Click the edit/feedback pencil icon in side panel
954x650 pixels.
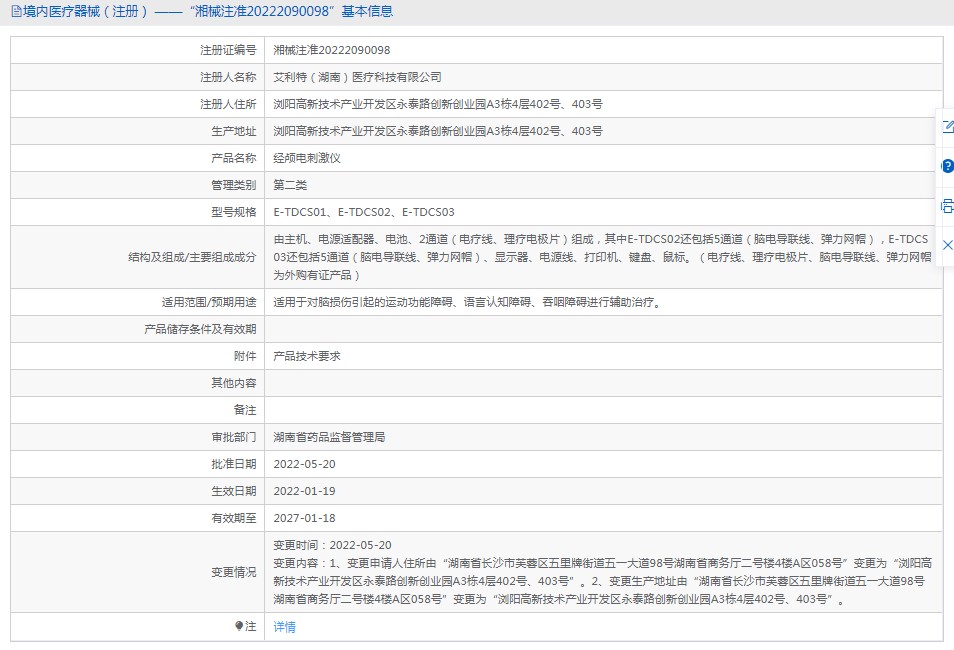(x=948, y=127)
